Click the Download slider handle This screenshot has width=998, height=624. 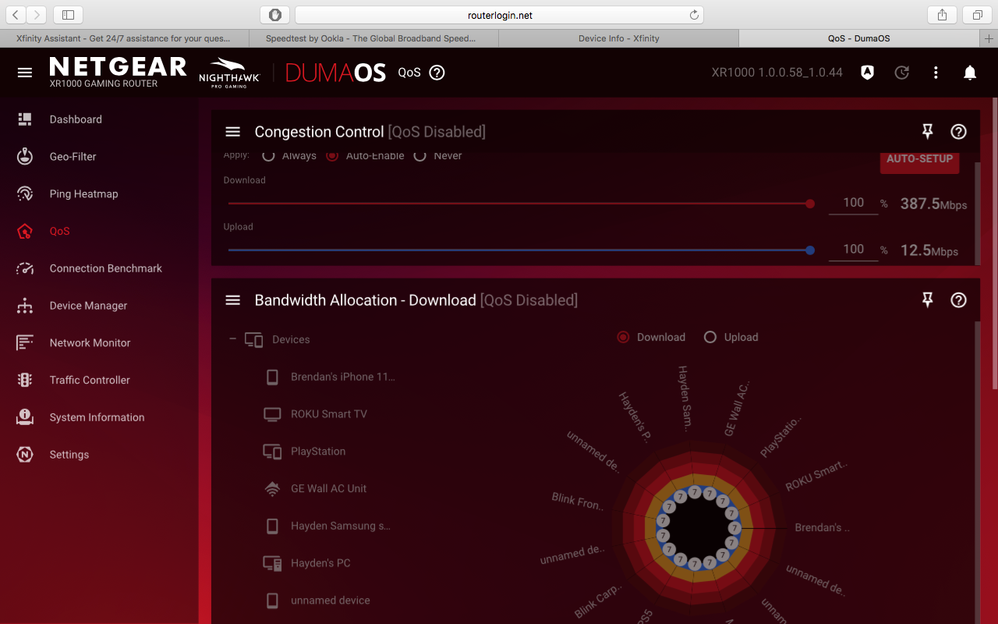(x=810, y=204)
